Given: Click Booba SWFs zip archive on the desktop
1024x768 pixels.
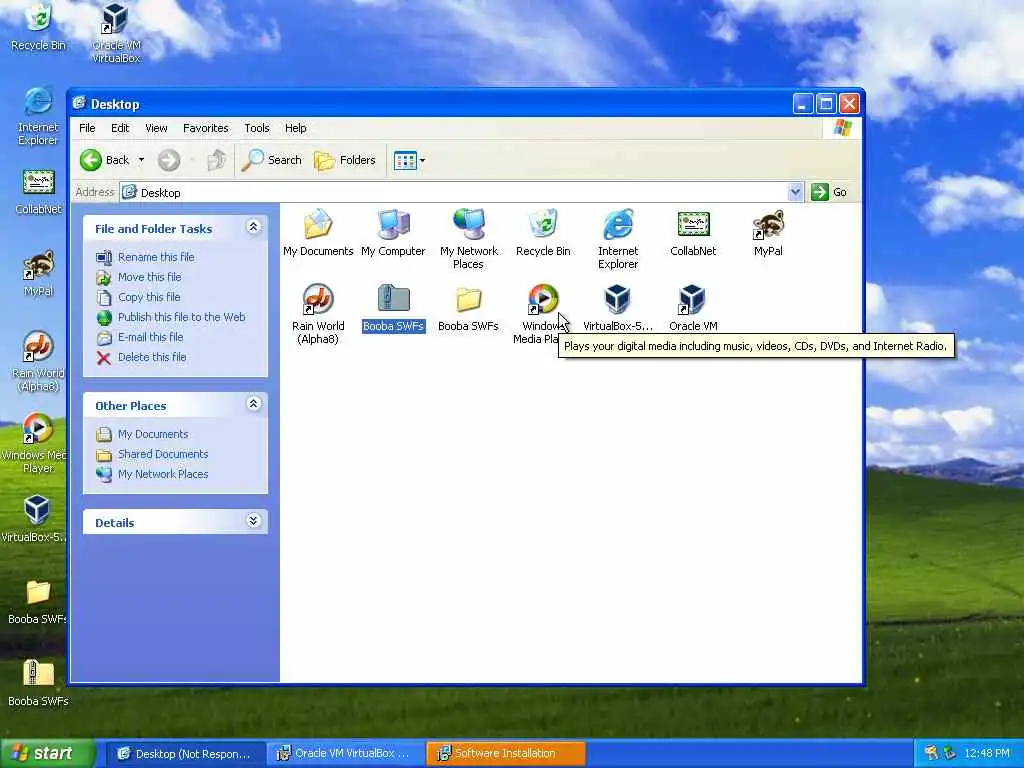Looking at the screenshot, I should (x=38, y=683).
